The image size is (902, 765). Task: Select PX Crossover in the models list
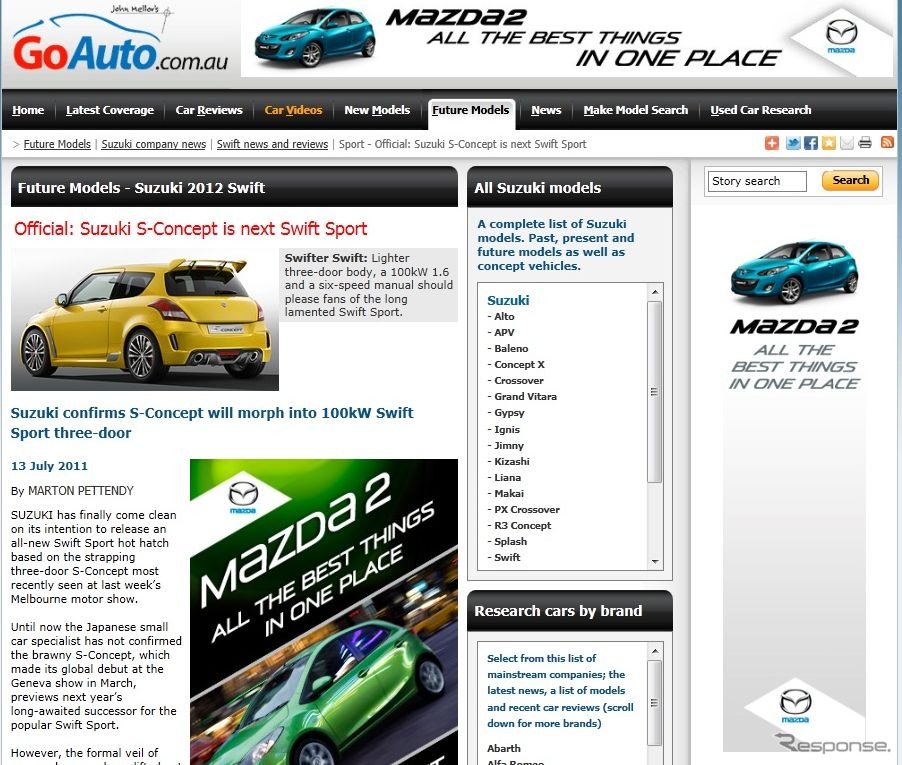526,510
